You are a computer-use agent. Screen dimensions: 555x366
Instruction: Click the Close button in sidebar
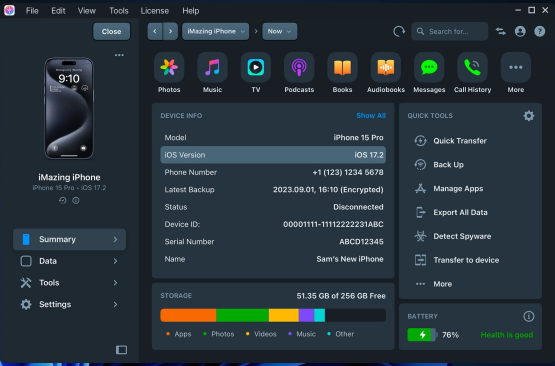click(111, 32)
